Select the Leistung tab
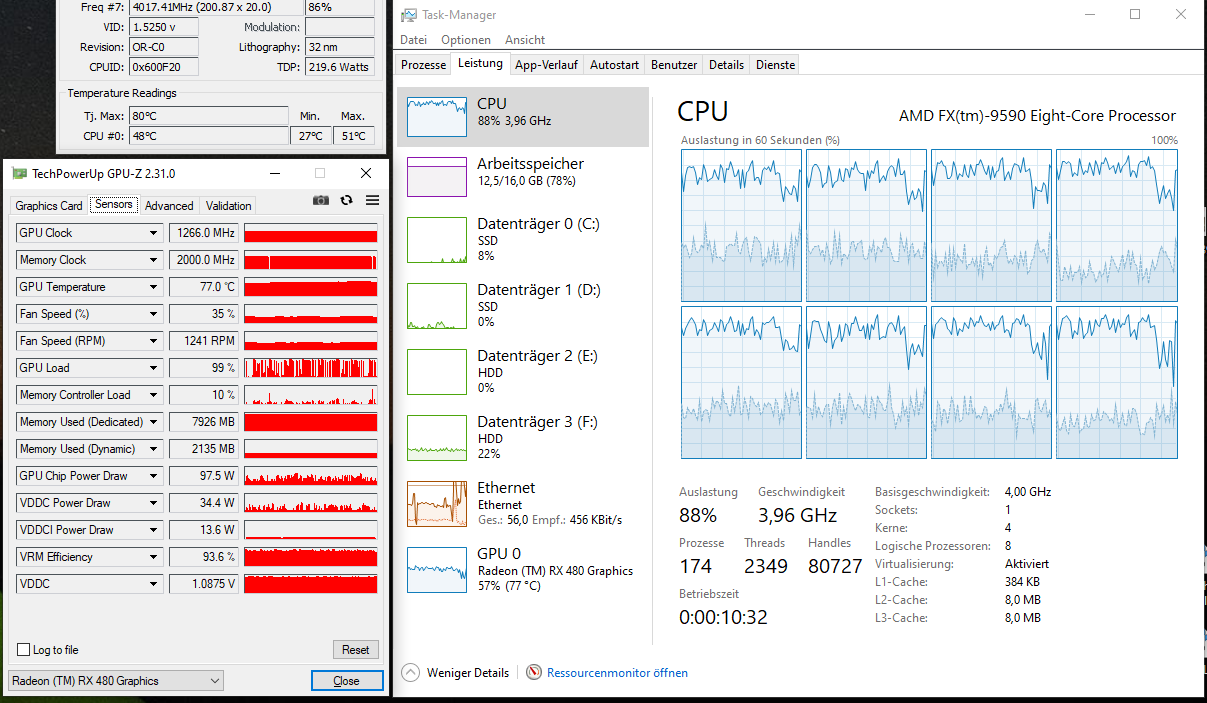1207x703 pixels. click(480, 64)
